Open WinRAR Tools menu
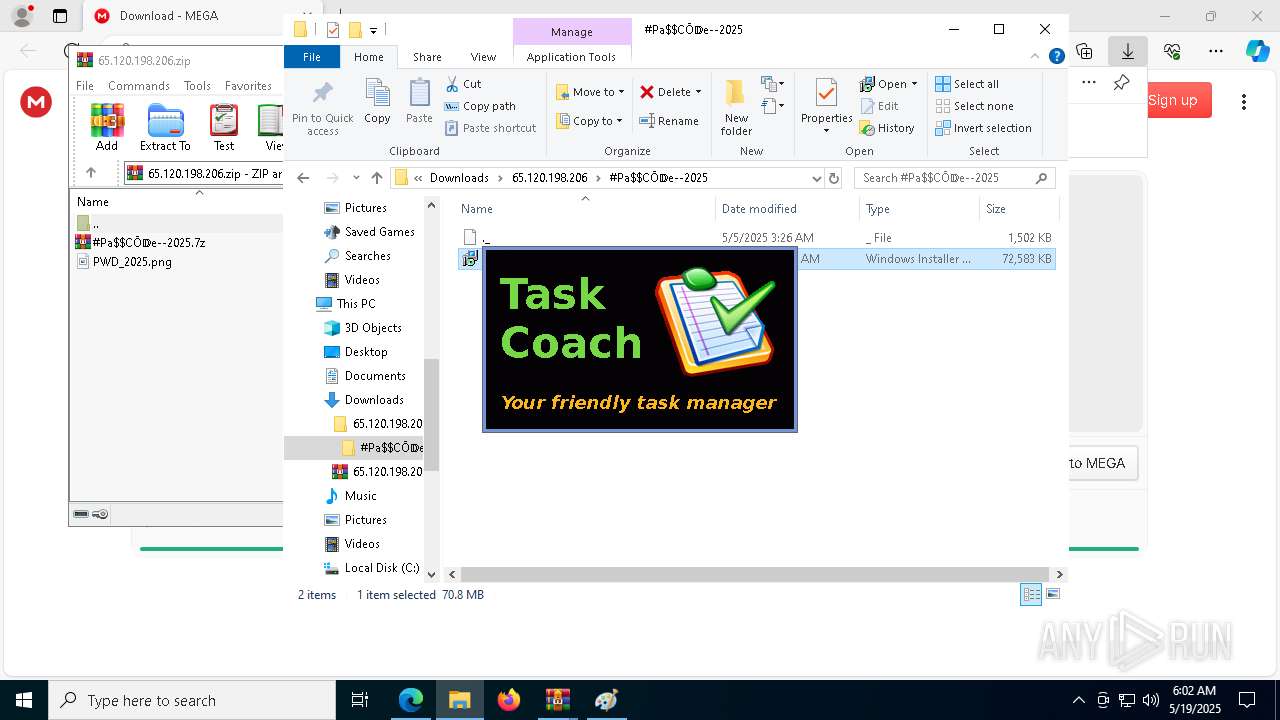 [197, 86]
